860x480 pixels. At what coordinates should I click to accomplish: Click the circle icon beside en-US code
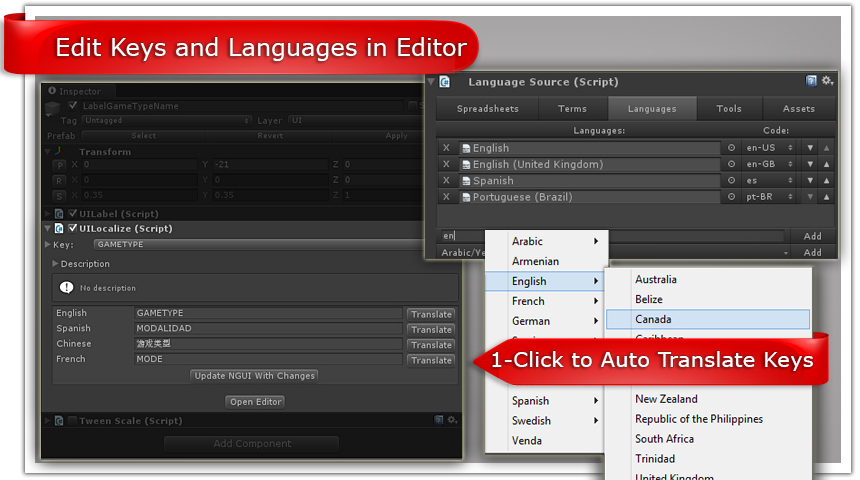tap(731, 148)
